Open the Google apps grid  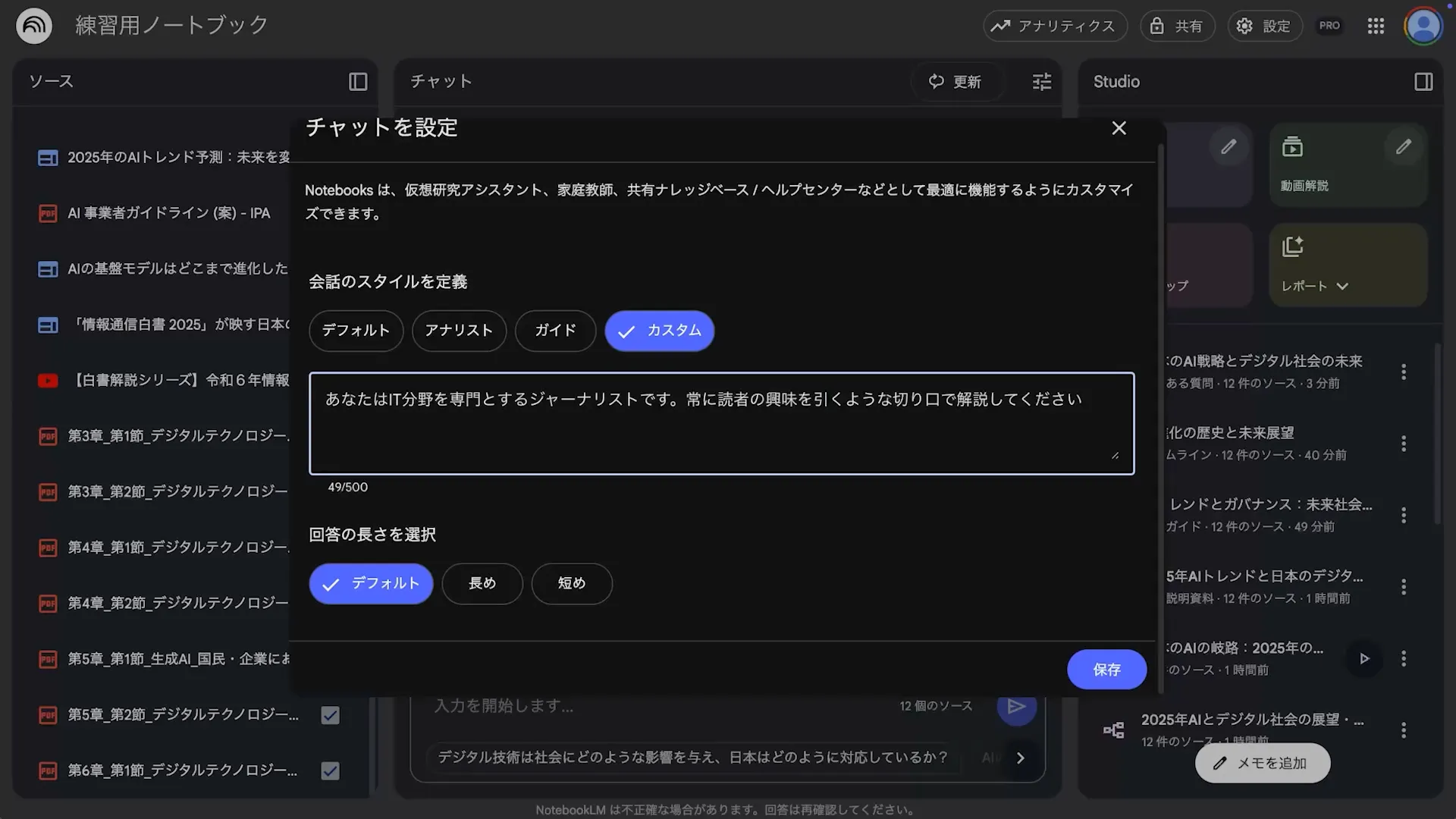[x=1375, y=25]
